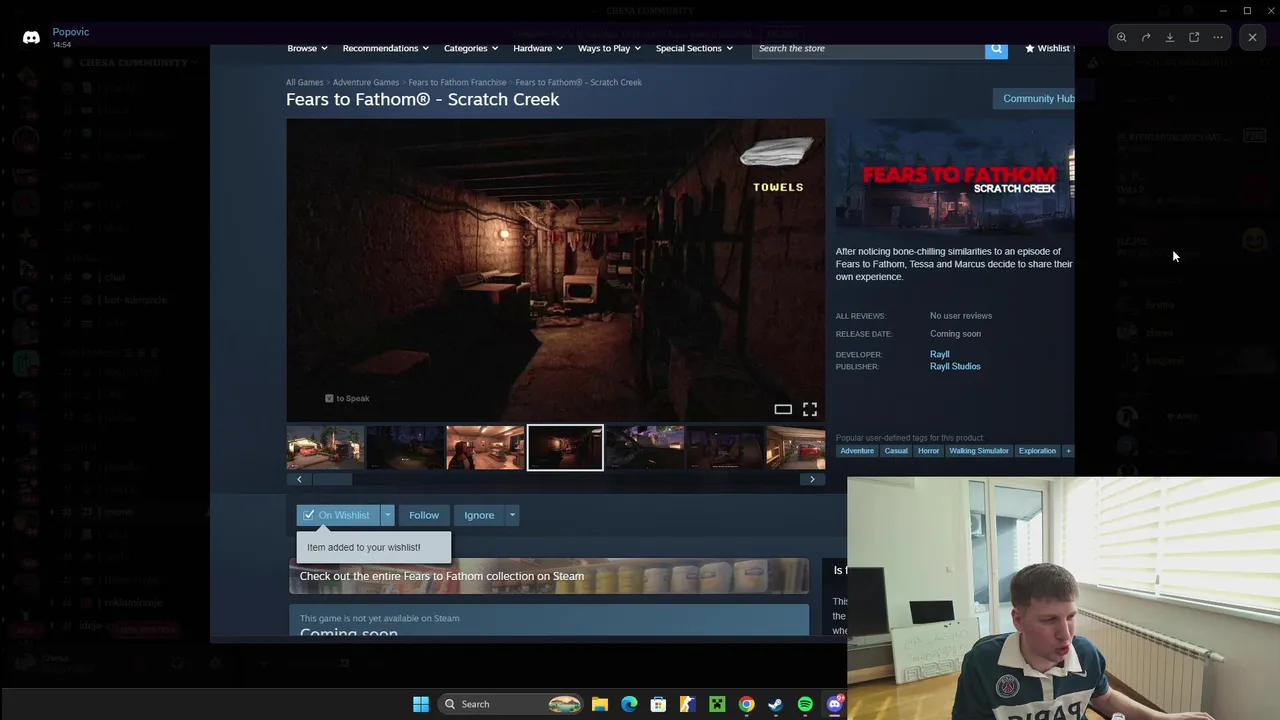Select the highlighted dark basement thumbnail
Screen dimensions: 1280x720
[x=565, y=448]
